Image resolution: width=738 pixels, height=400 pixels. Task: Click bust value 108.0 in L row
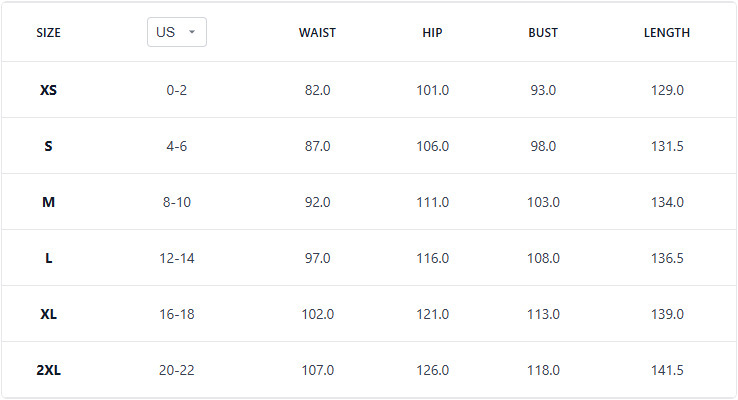[543, 258]
